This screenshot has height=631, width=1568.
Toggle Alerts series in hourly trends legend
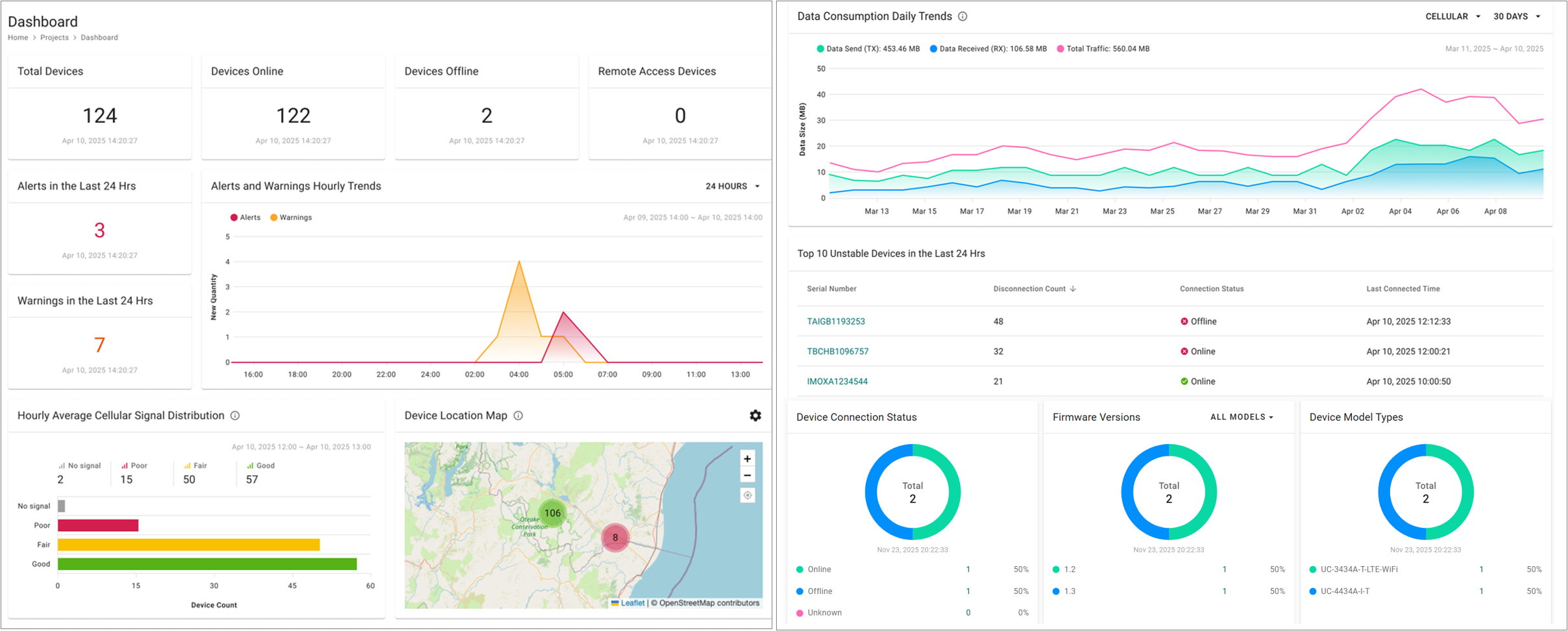point(245,217)
